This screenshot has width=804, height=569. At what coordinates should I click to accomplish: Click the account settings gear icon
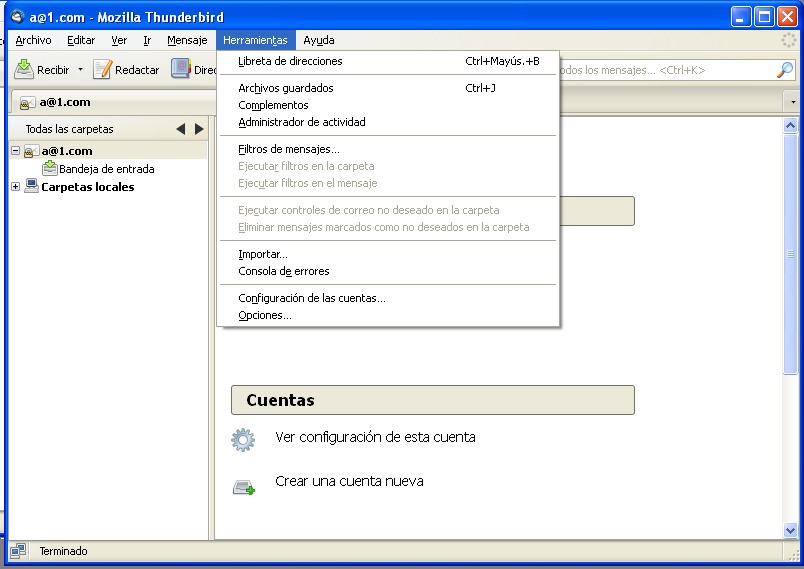click(243, 439)
